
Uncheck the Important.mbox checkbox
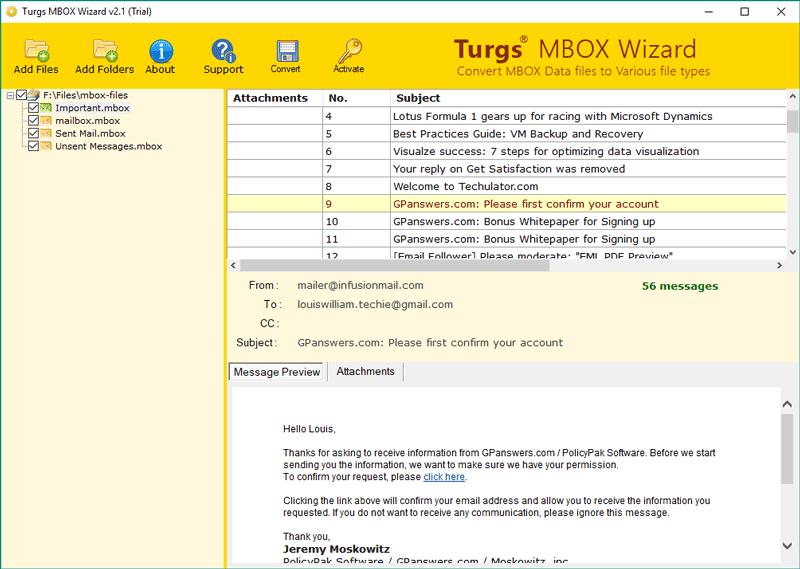33,108
